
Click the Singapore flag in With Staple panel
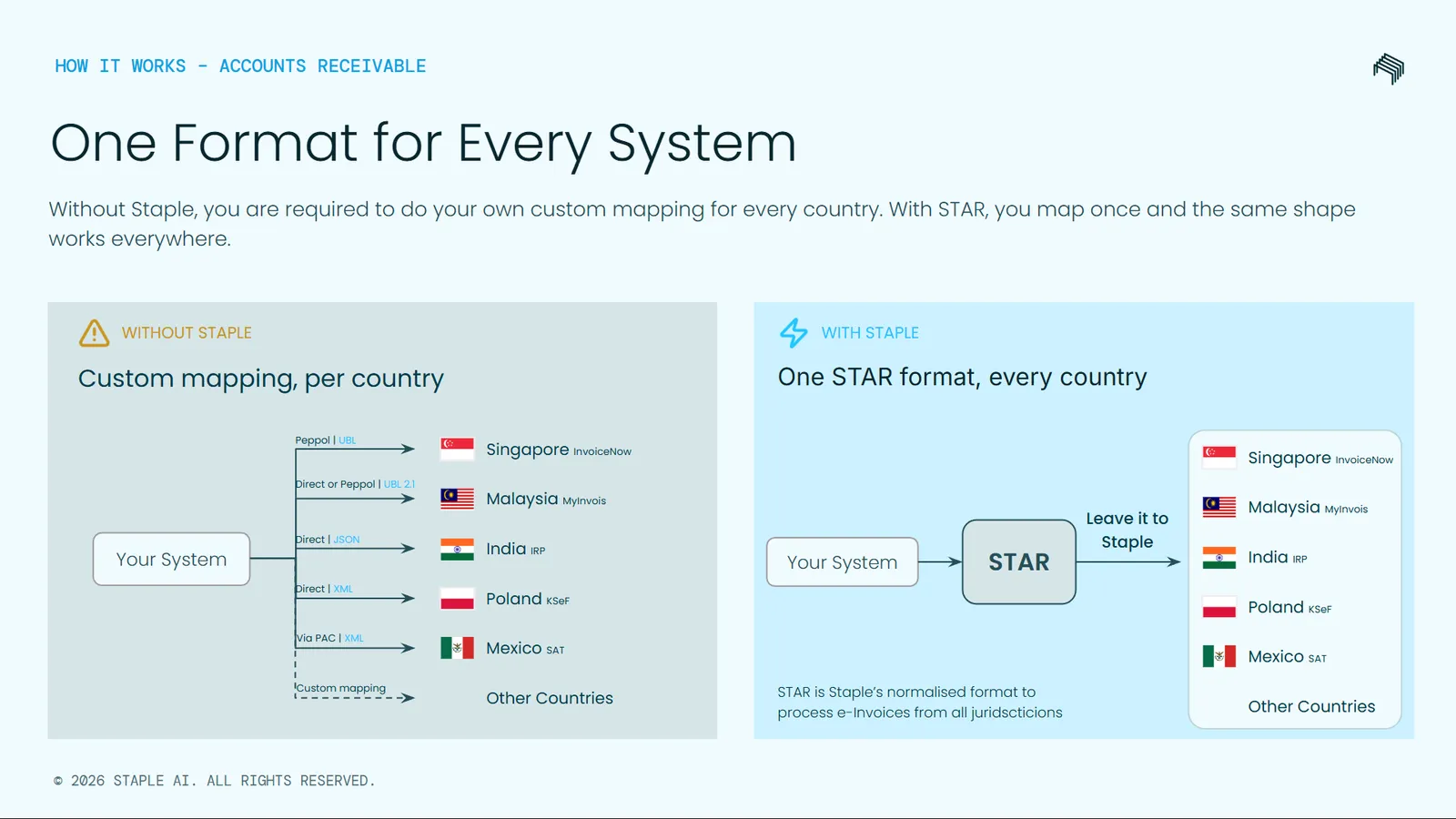(1219, 457)
